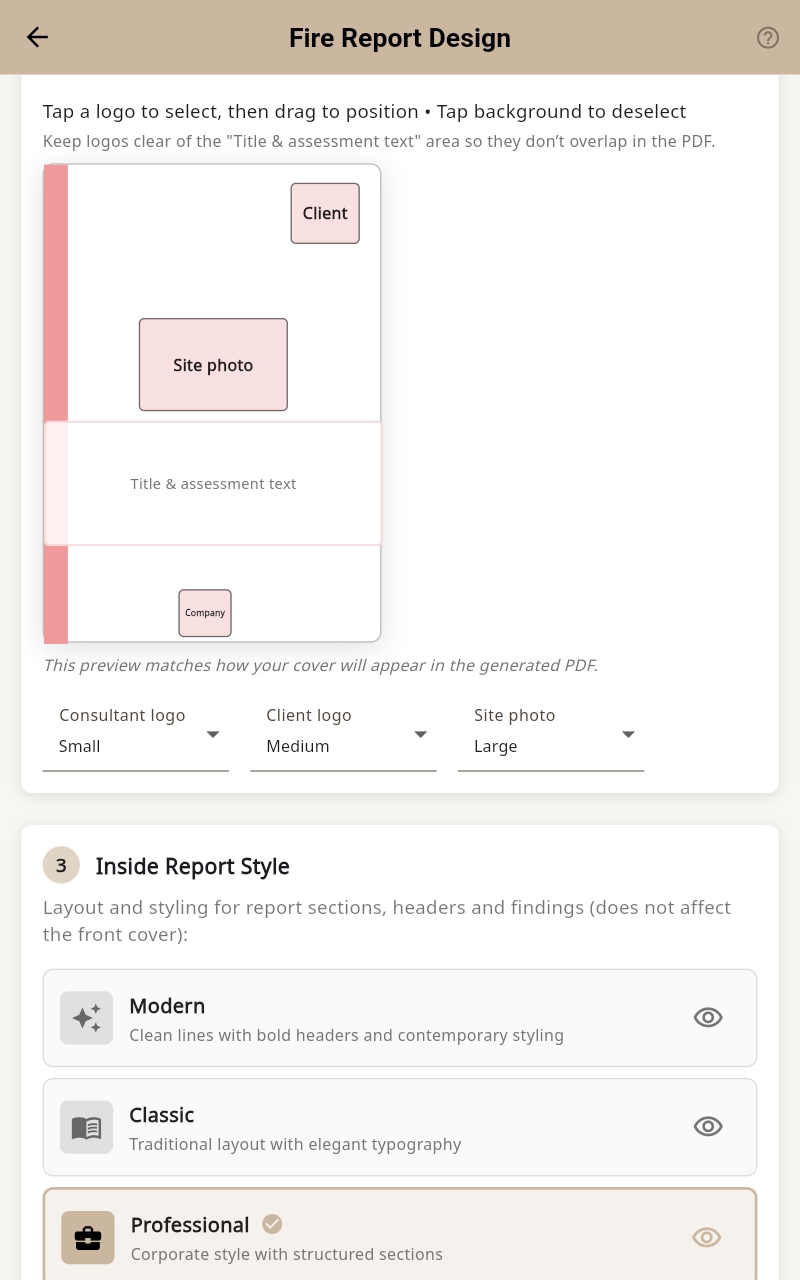Viewport: 800px width, 1280px height.
Task: Click the Title & assessment text area
Action: pyautogui.click(x=213, y=484)
